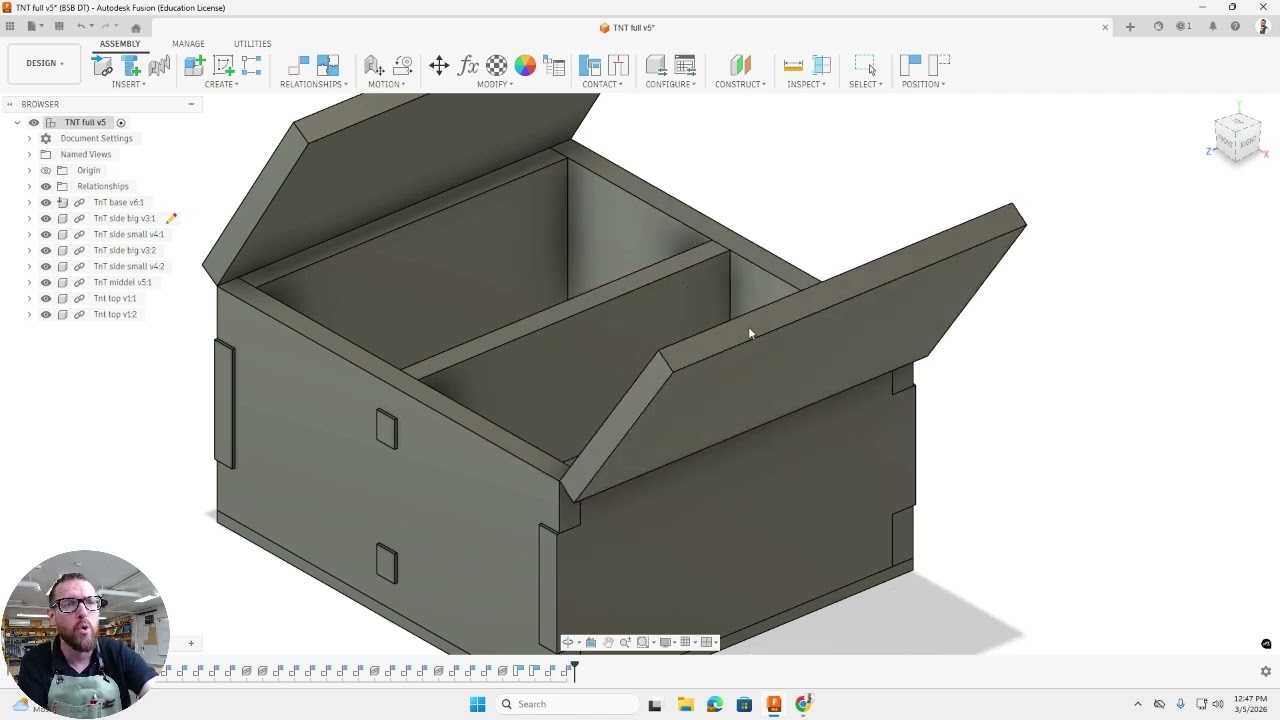
Task: Click the Pan hand navigation icon
Action: pos(607,642)
